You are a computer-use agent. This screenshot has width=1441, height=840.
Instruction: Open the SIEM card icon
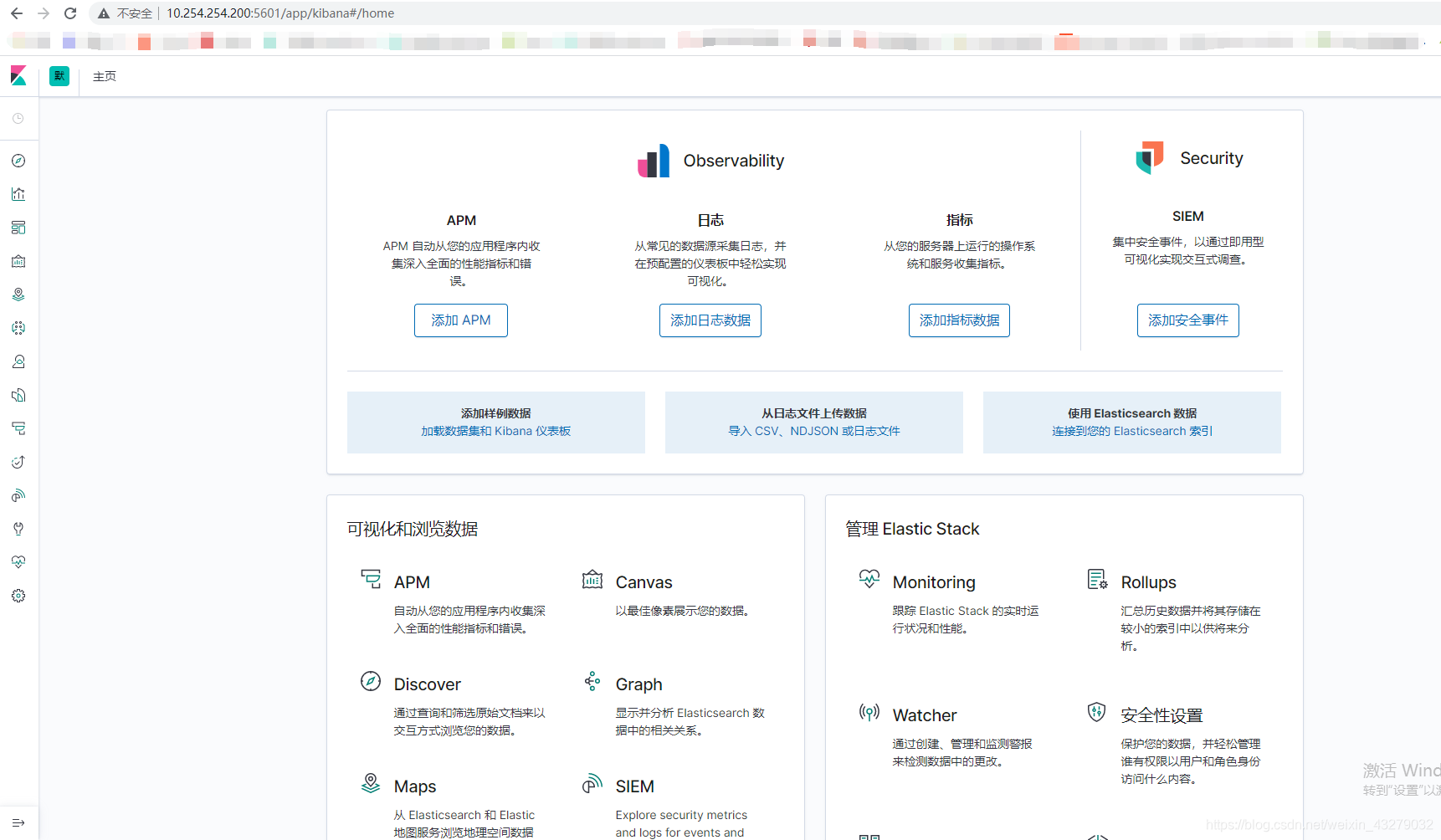pos(592,783)
